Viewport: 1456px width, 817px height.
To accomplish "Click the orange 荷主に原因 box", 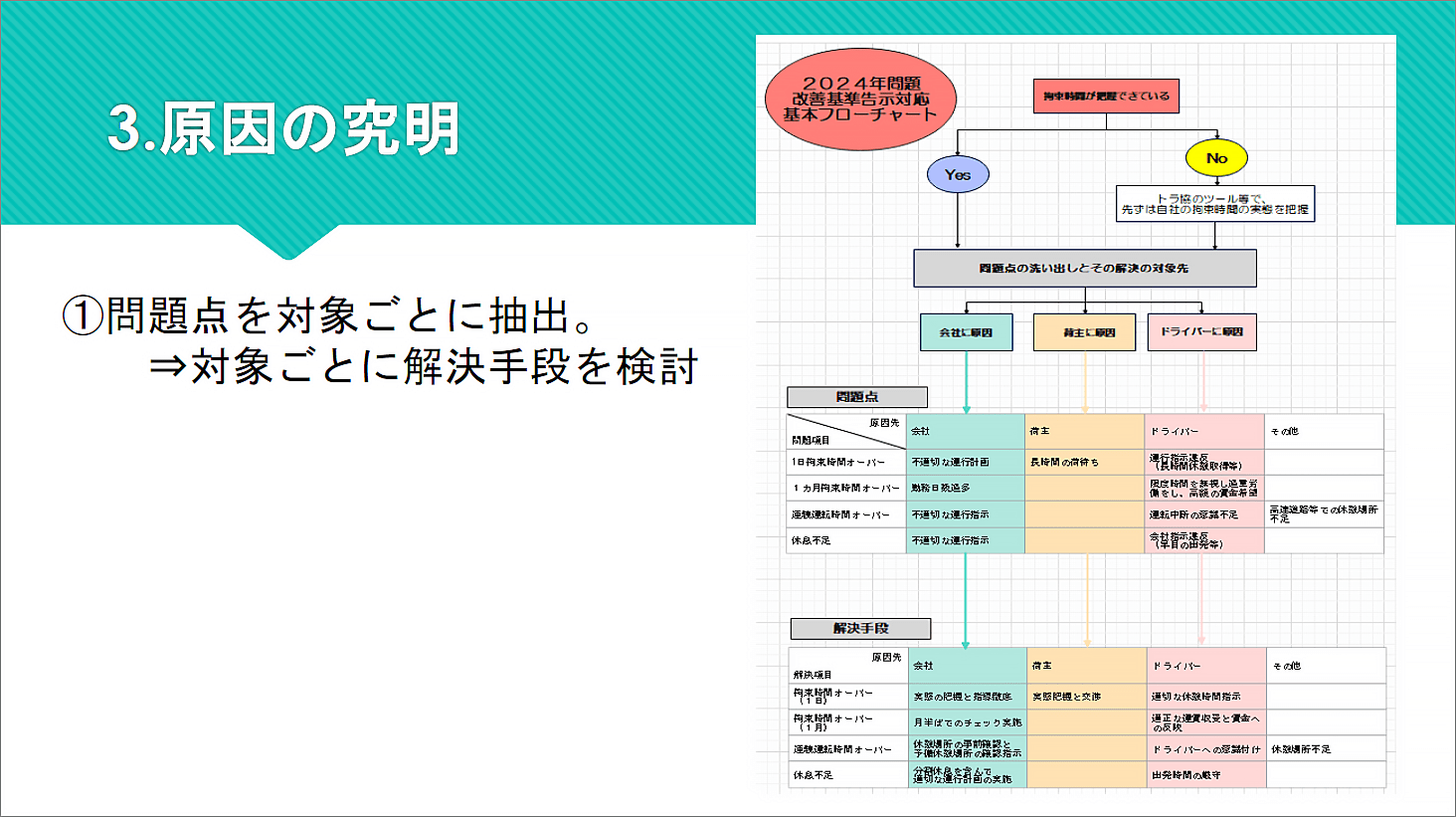I will tap(1084, 332).
